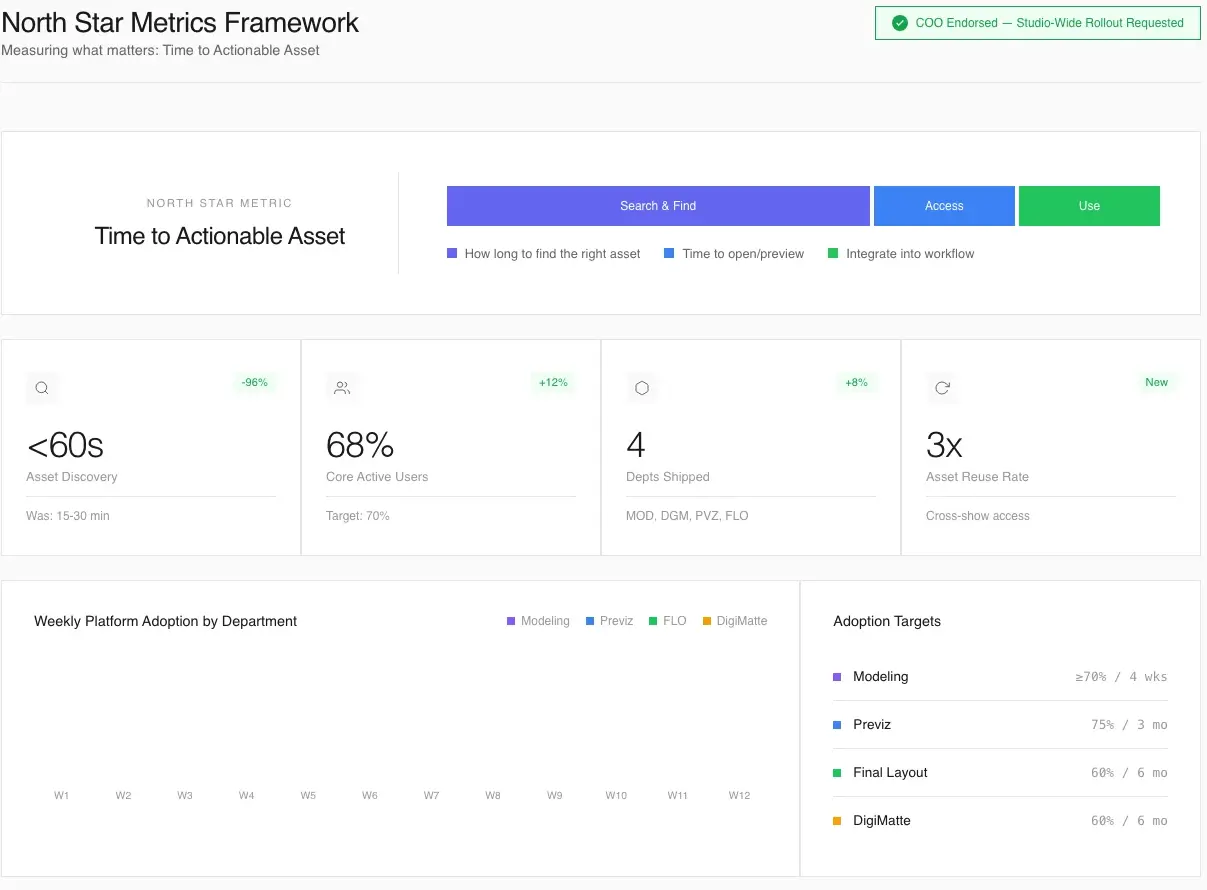Toggle the Modeling series in the chart legend

[x=538, y=621]
